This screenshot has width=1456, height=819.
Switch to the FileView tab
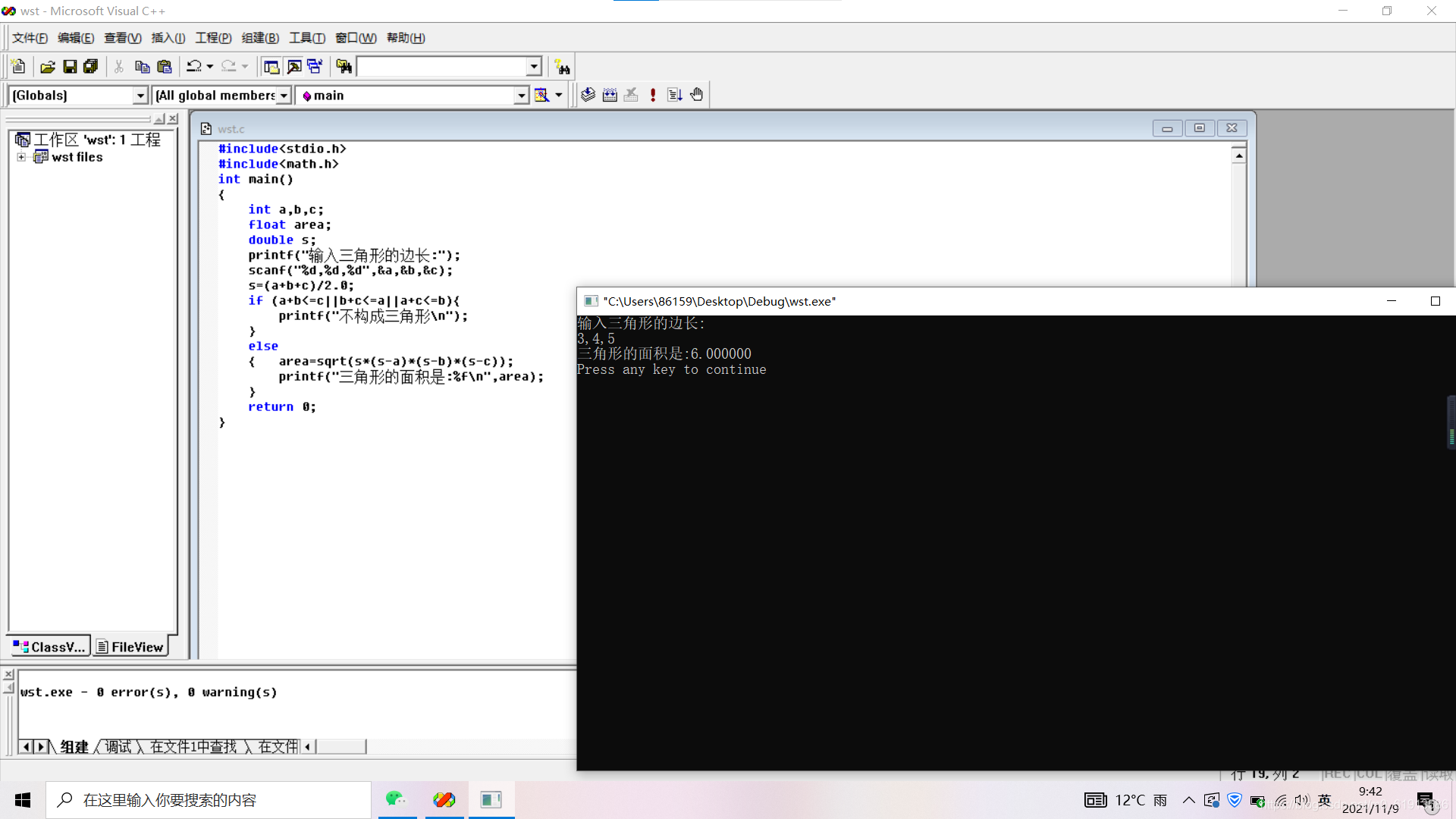[130, 647]
